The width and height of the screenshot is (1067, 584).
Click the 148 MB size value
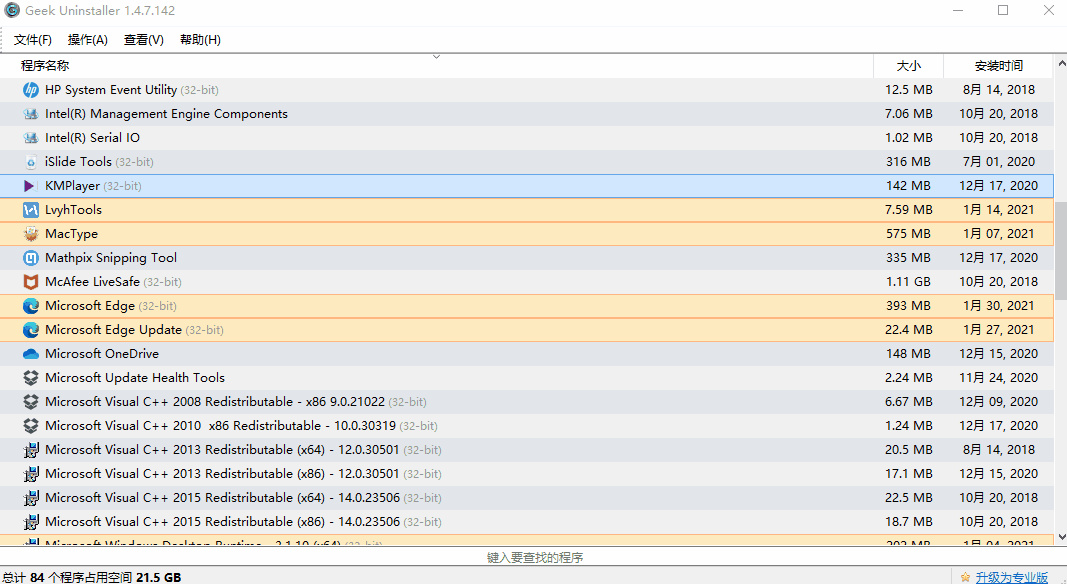click(908, 354)
